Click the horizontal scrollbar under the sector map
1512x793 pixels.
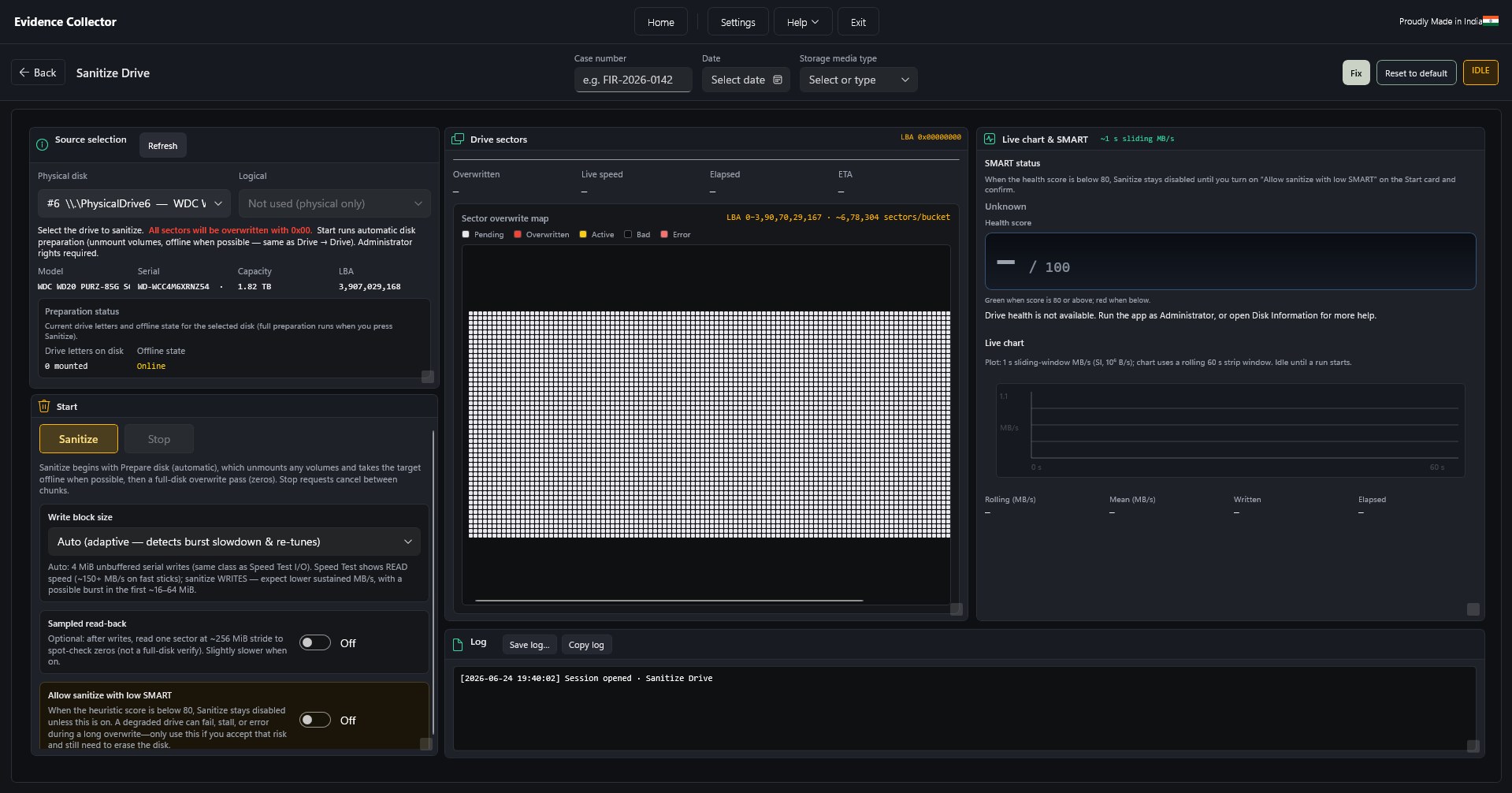(669, 601)
